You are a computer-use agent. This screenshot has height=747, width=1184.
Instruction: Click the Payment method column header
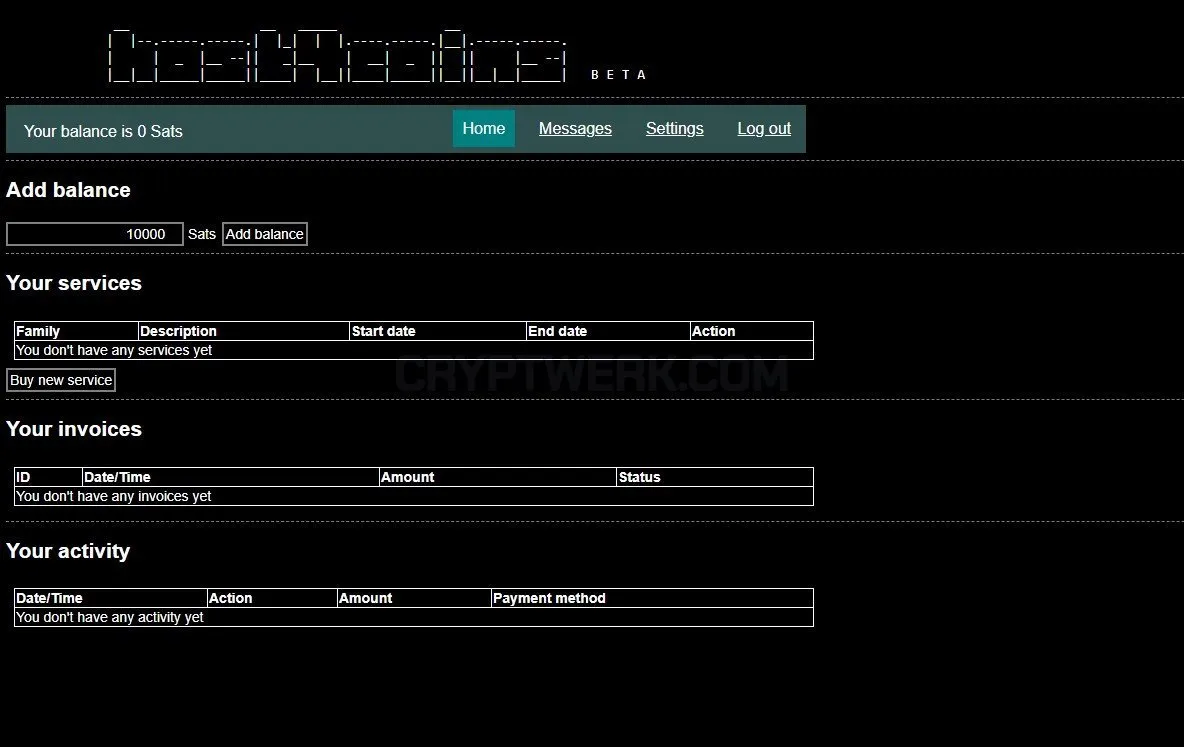[x=652, y=598]
